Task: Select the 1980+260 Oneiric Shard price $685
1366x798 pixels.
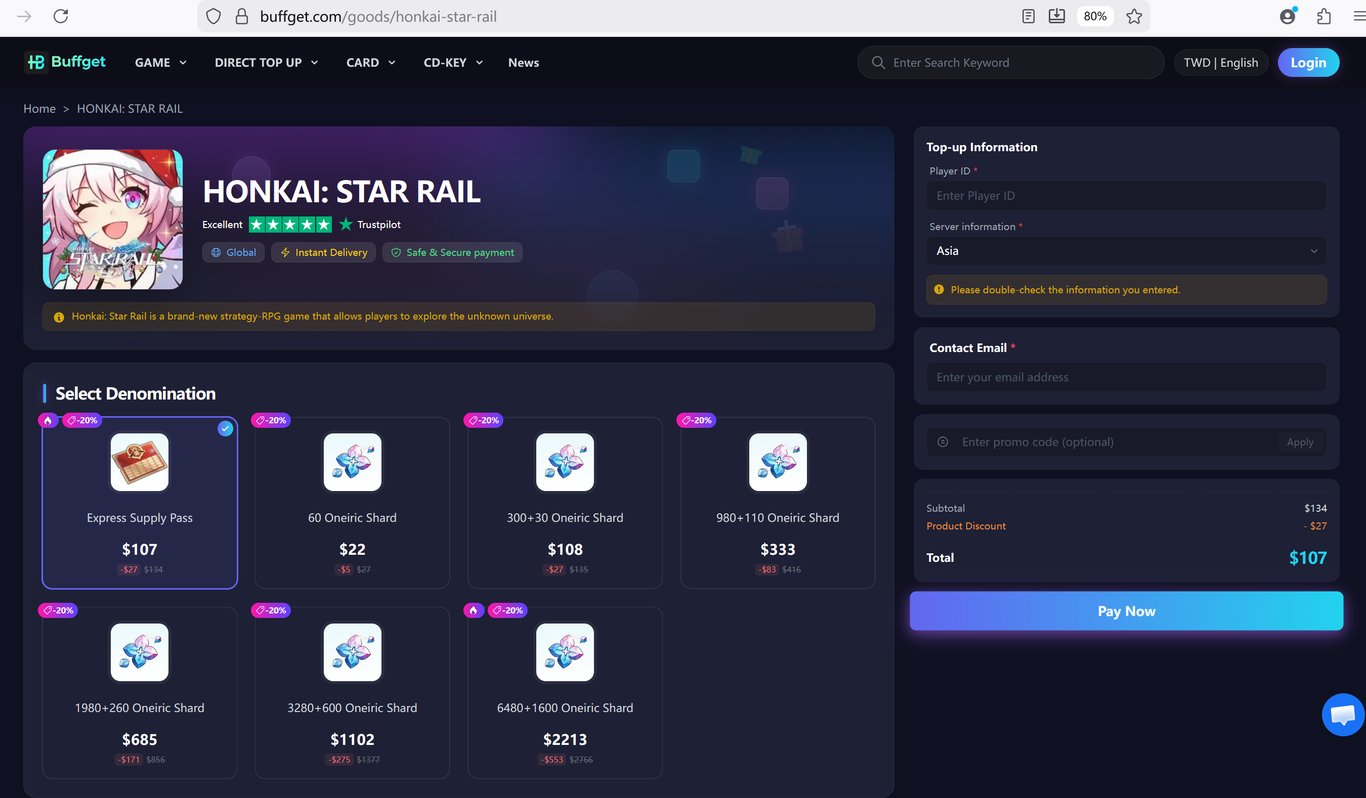Action: 140,739
